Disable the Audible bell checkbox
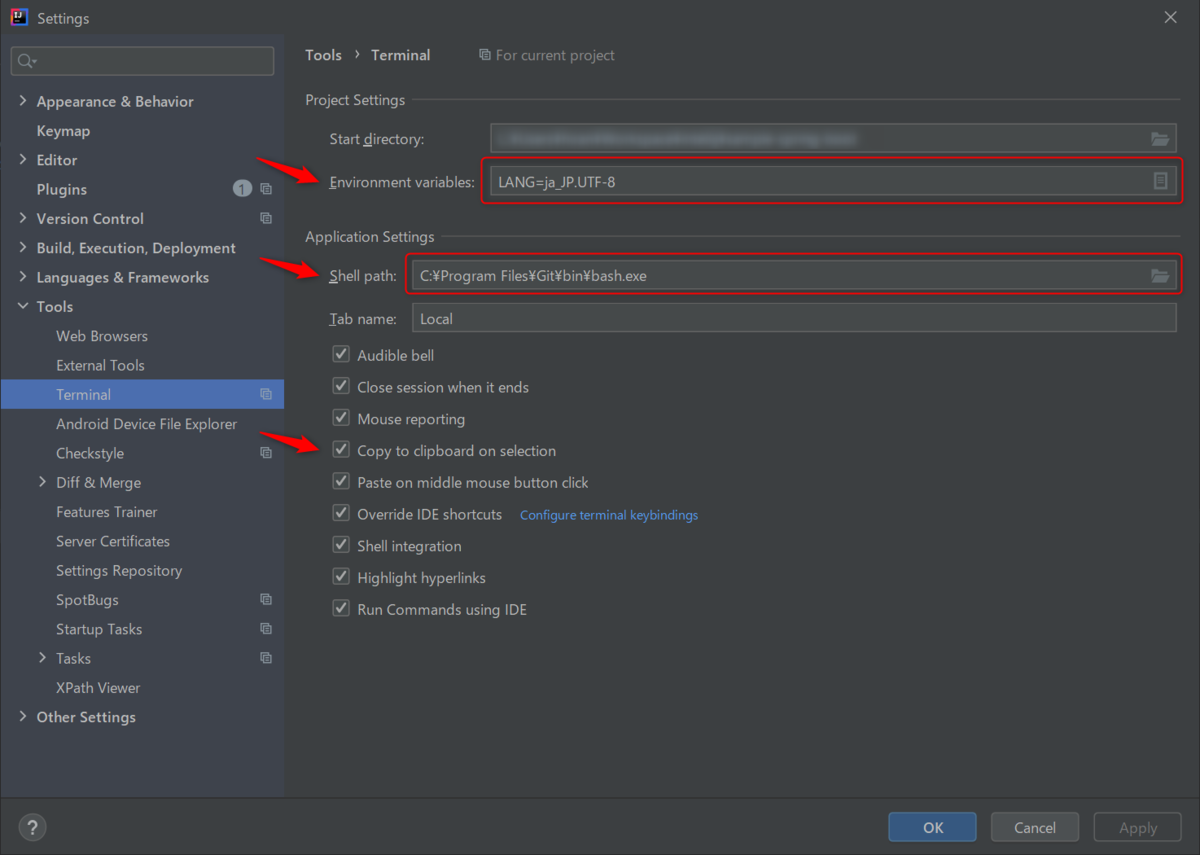Image resolution: width=1200 pixels, height=855 pixels. (x=341, y=355)
